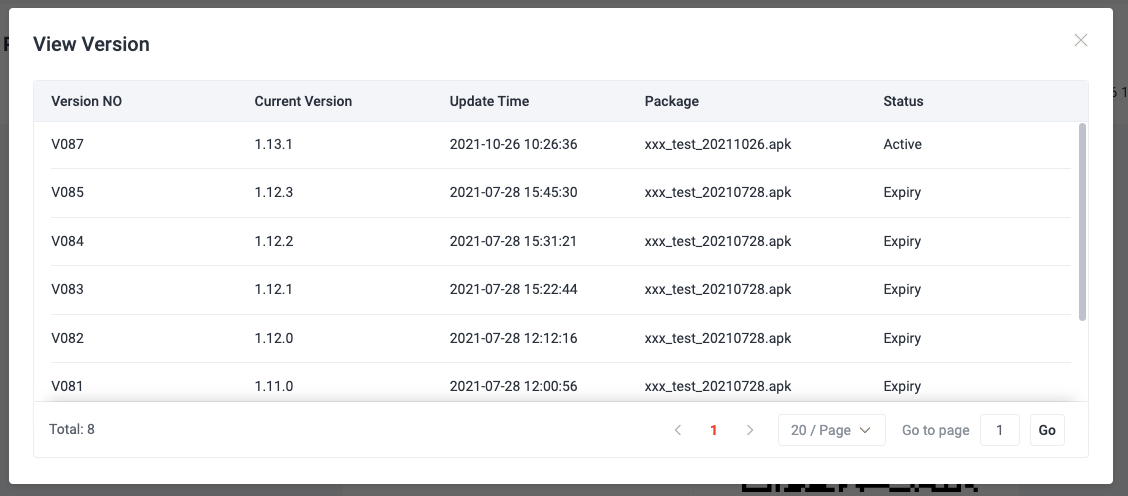1128x496 pixels.
Task: Click the Status column header
Action: click(x=903, y=102)
